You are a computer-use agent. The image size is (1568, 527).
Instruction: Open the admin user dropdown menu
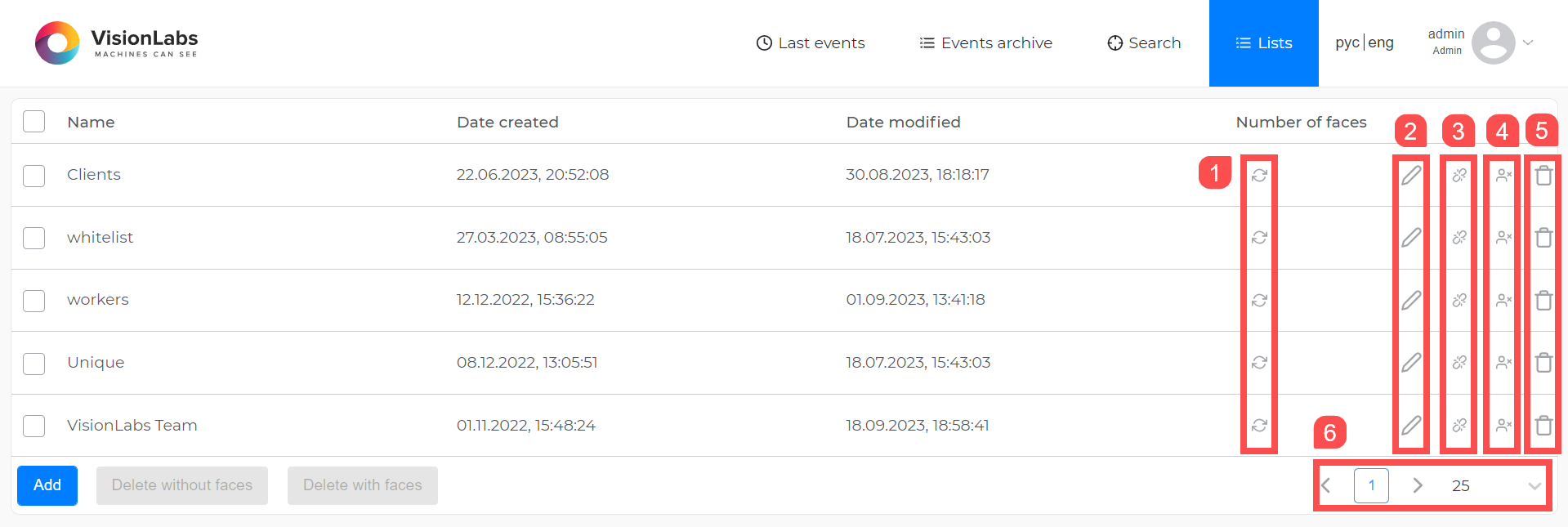(x=1527, y=42)
